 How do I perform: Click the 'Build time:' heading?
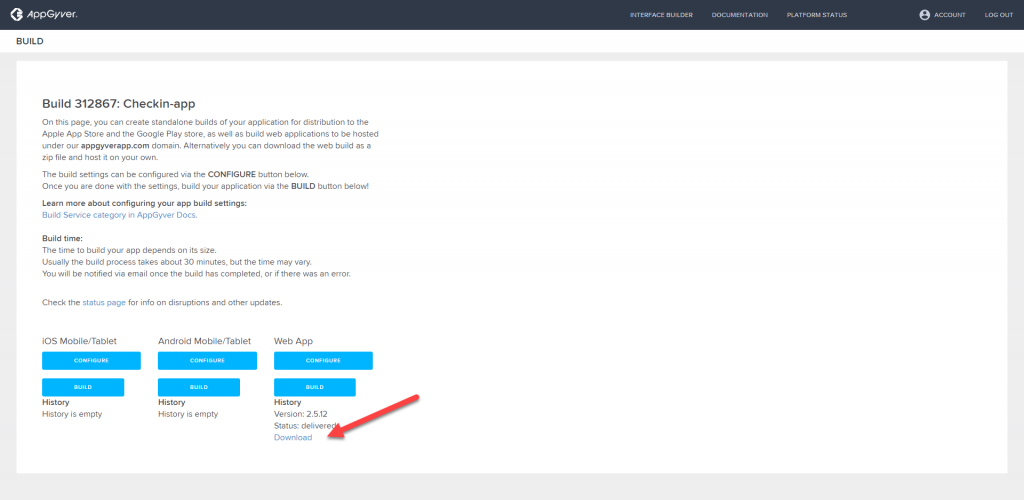pyautogui.click(x=62, y=239)
